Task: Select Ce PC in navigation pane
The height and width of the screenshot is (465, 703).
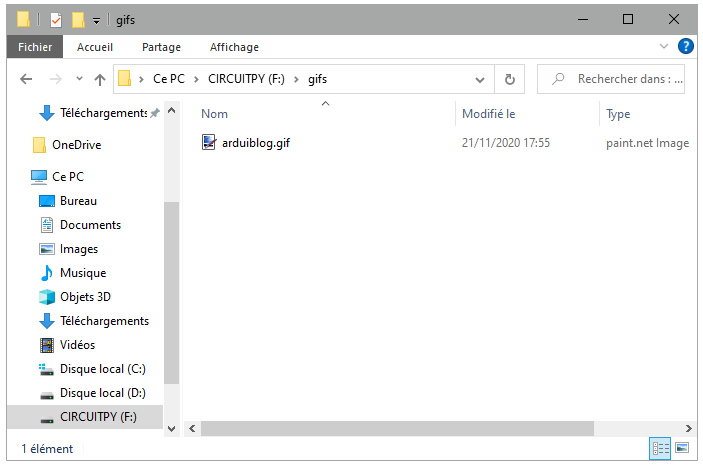Action: click(68, 177)
